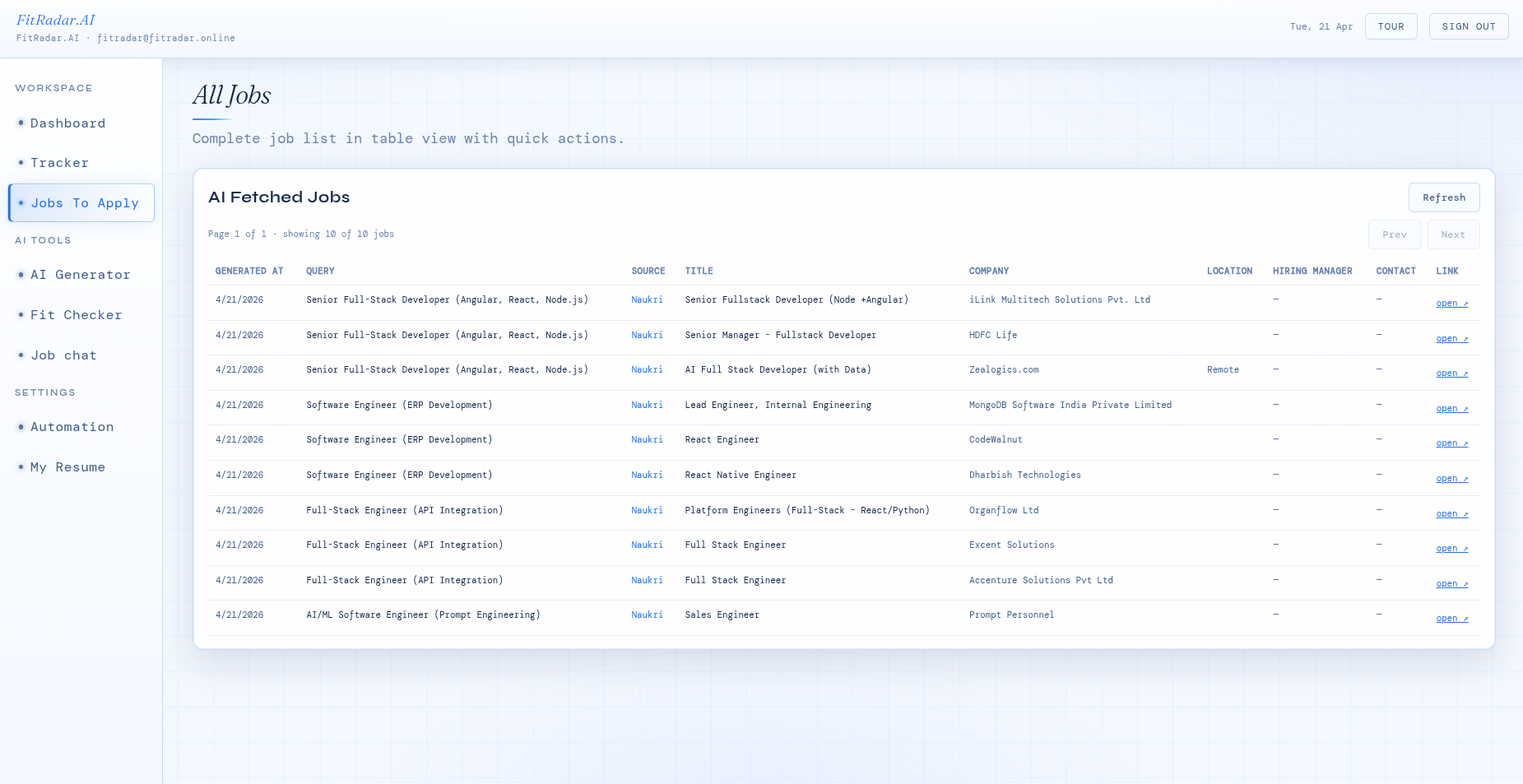Open link for Excent Solutions job
The width and height of the screenshot is (1523, 784).
[1452, 549]
